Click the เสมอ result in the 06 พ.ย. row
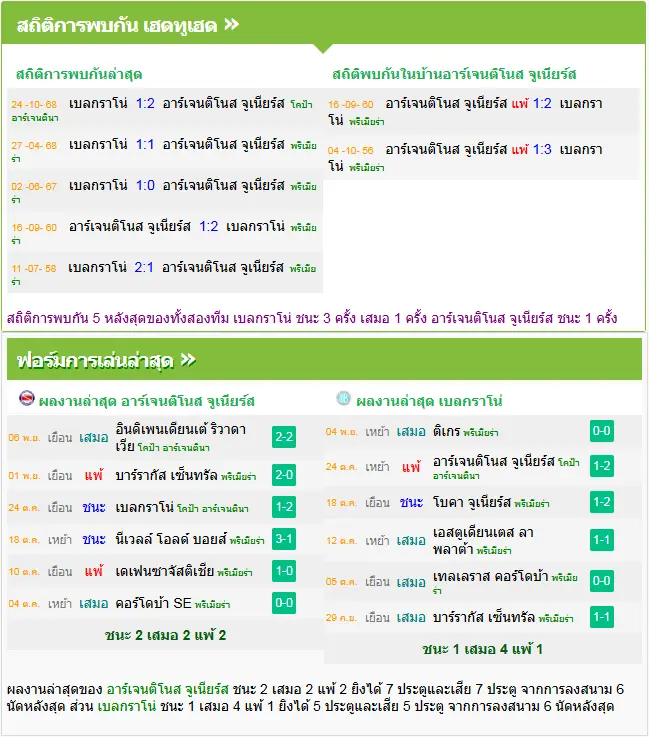Screen dimensions: 649x737 [x=94, y=438]
